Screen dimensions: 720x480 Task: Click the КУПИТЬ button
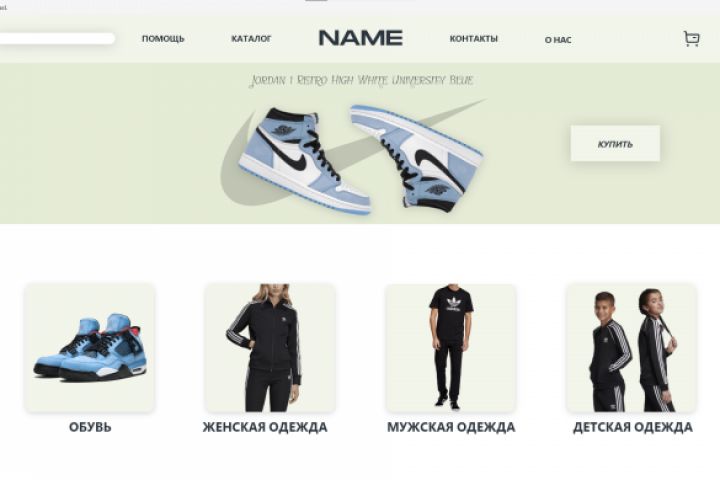pos(615,143)
